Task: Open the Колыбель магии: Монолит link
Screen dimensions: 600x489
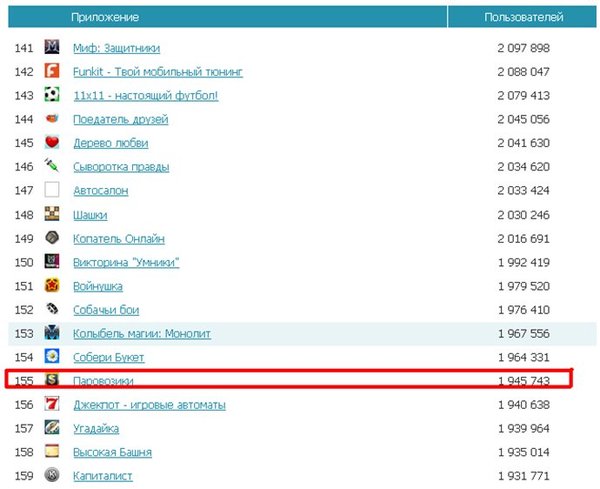Action: (141, 334)
